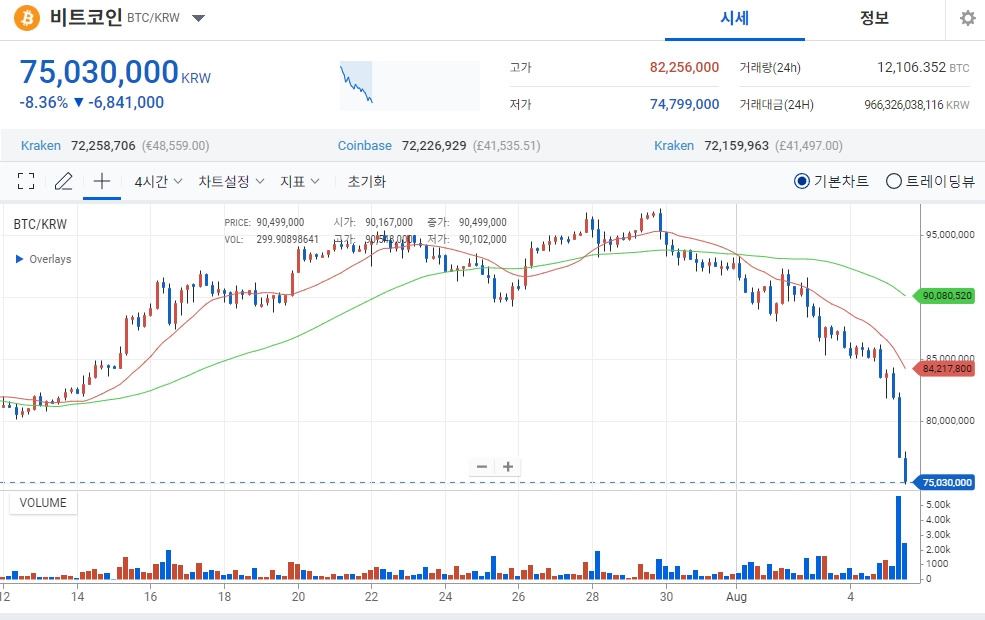
Task: Select the 기본차트 radio button
Action: pyautogui.click(x=802, y=182)
